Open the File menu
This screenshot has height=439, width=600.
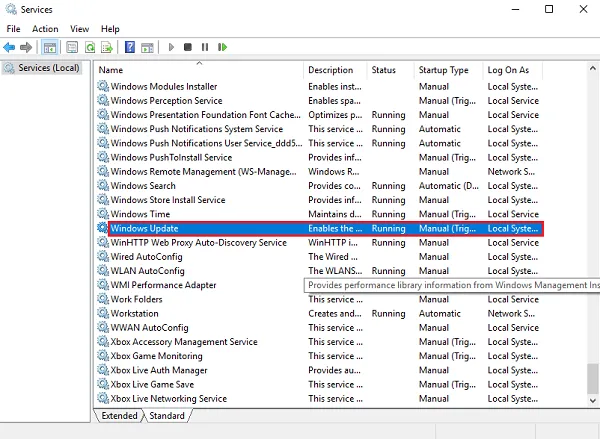tap(13, 29)
